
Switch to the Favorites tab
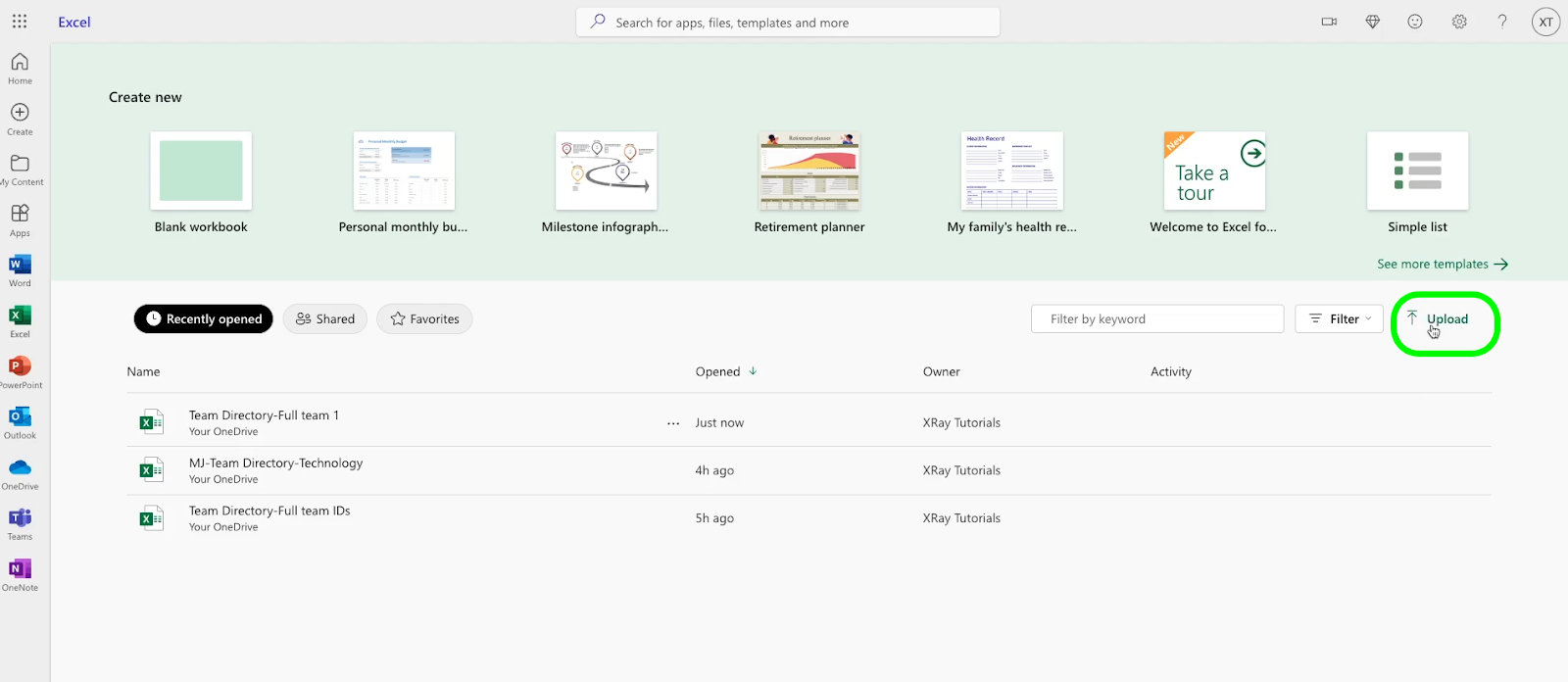[424, 318]
